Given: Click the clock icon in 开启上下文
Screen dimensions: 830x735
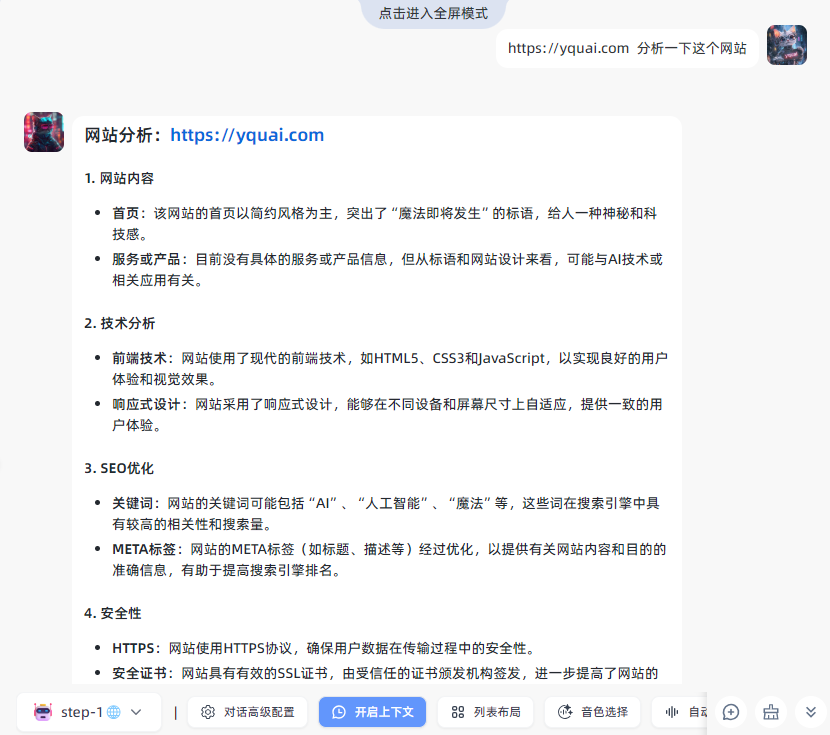Looking at the screenshot, I should pyautogui.click(x=338, y=712).
